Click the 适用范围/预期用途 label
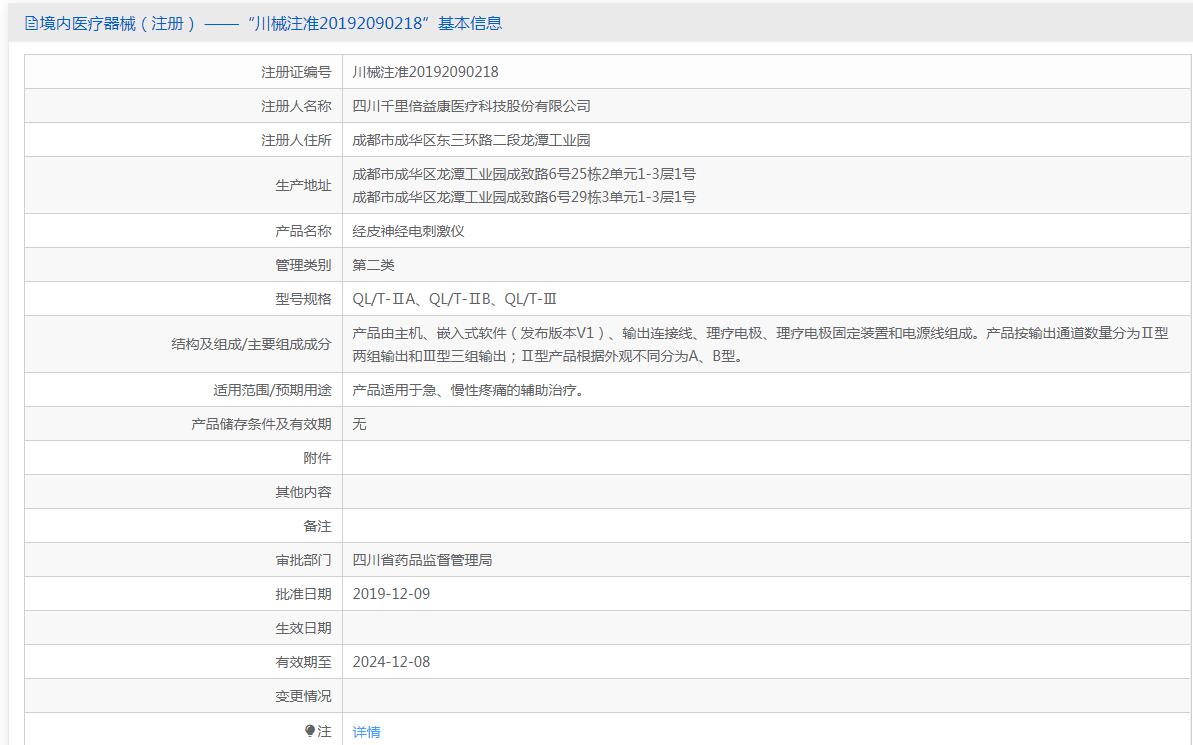The width and height of the screenshot is (1193, 745). (x=272, y=390)
